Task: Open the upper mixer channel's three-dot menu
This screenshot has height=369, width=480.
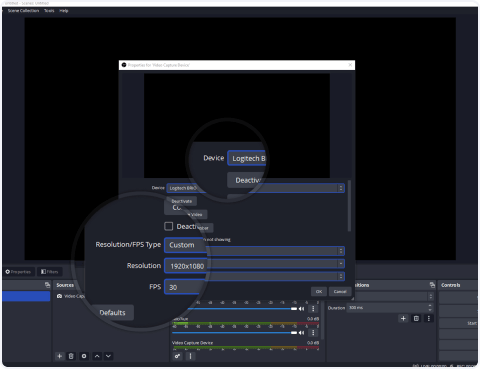Action: click(313, 309)
